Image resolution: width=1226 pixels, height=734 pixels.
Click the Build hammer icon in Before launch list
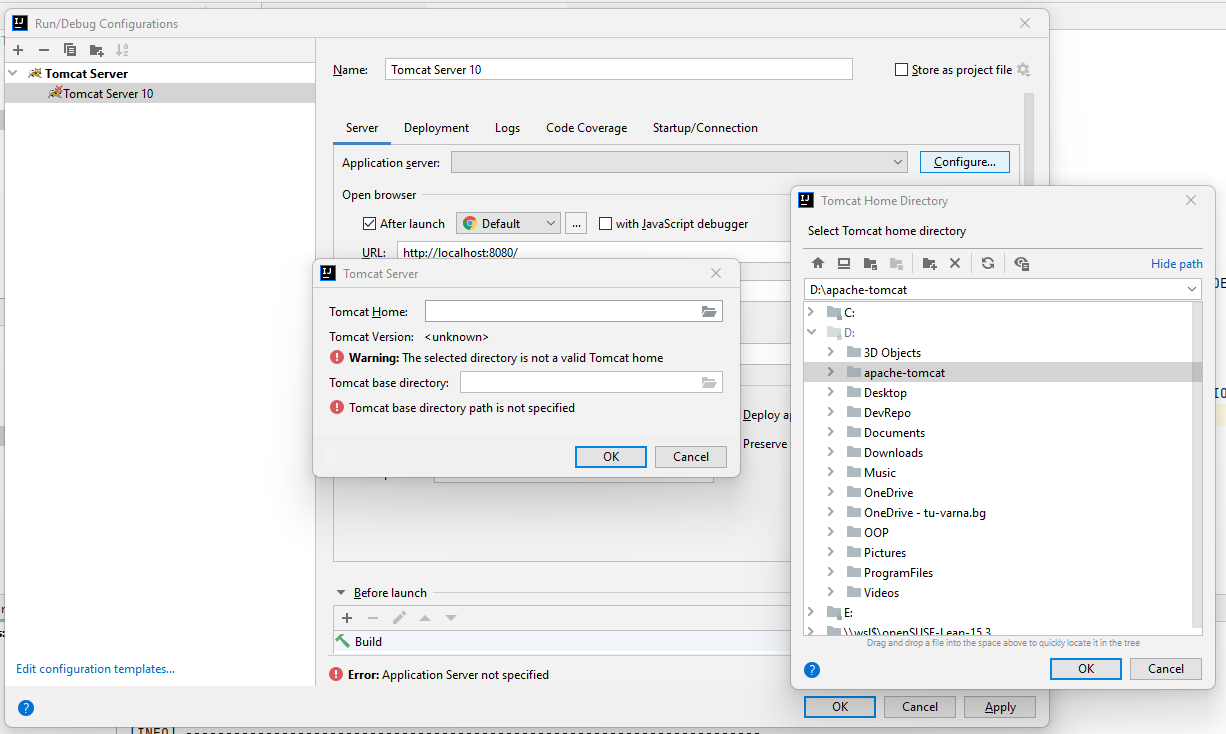tap(343, 641)
